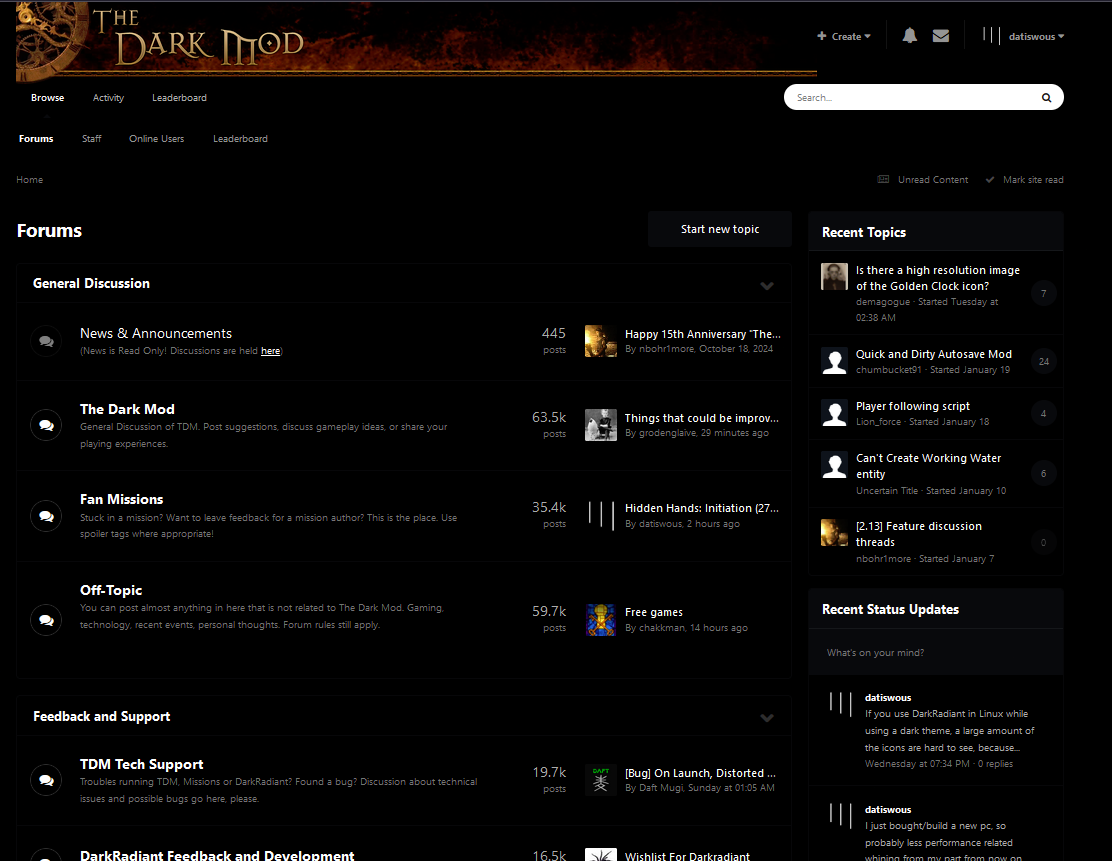
Task: Open the messages envelope icon
Action: point(940,35)
